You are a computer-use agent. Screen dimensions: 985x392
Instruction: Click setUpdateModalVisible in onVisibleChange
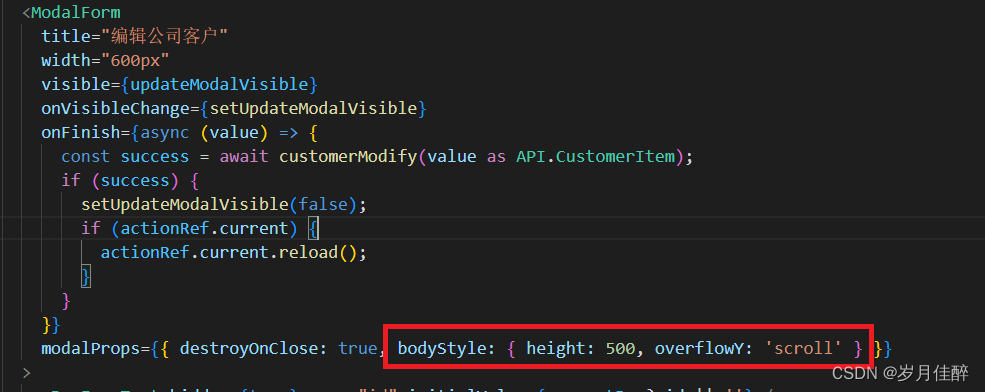(313, 108)
